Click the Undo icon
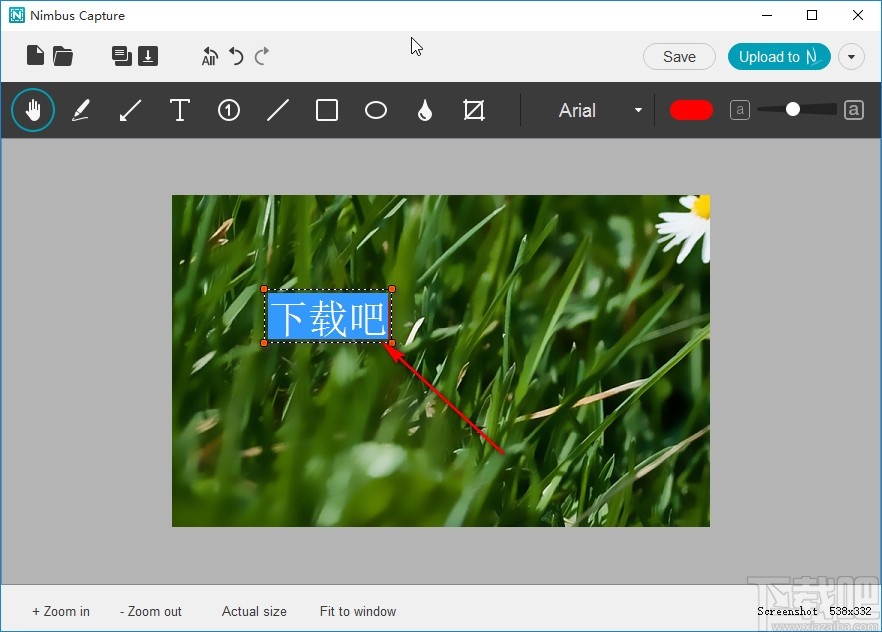This screenshot has height=632, width=882. 236,56
